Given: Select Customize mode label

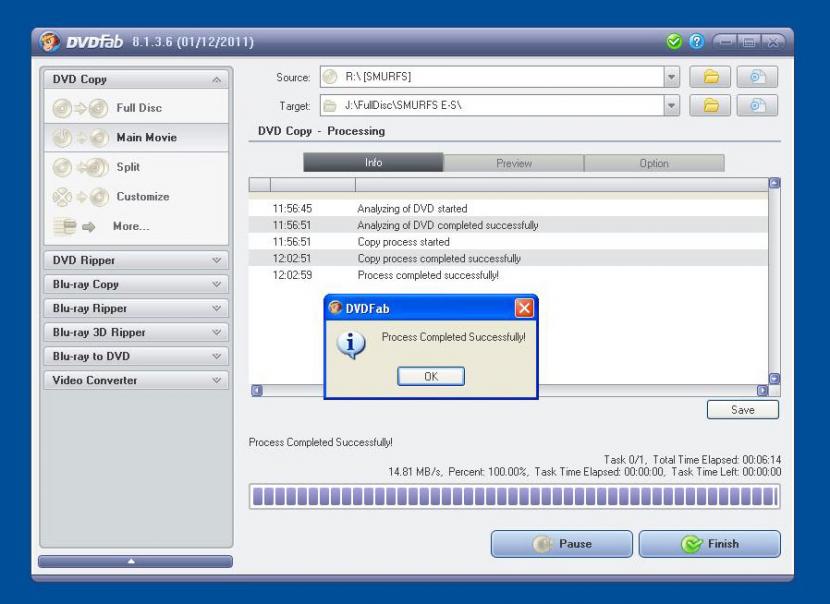Looking at the screenshot, I should [143, 197].
